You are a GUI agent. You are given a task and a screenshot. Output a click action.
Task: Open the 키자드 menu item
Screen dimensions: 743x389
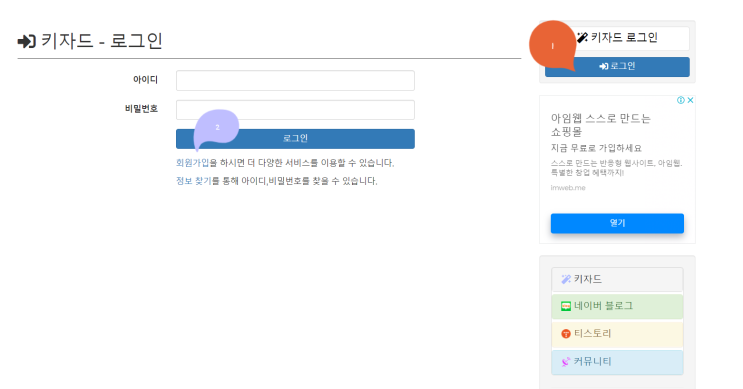(x=617, y=279)
